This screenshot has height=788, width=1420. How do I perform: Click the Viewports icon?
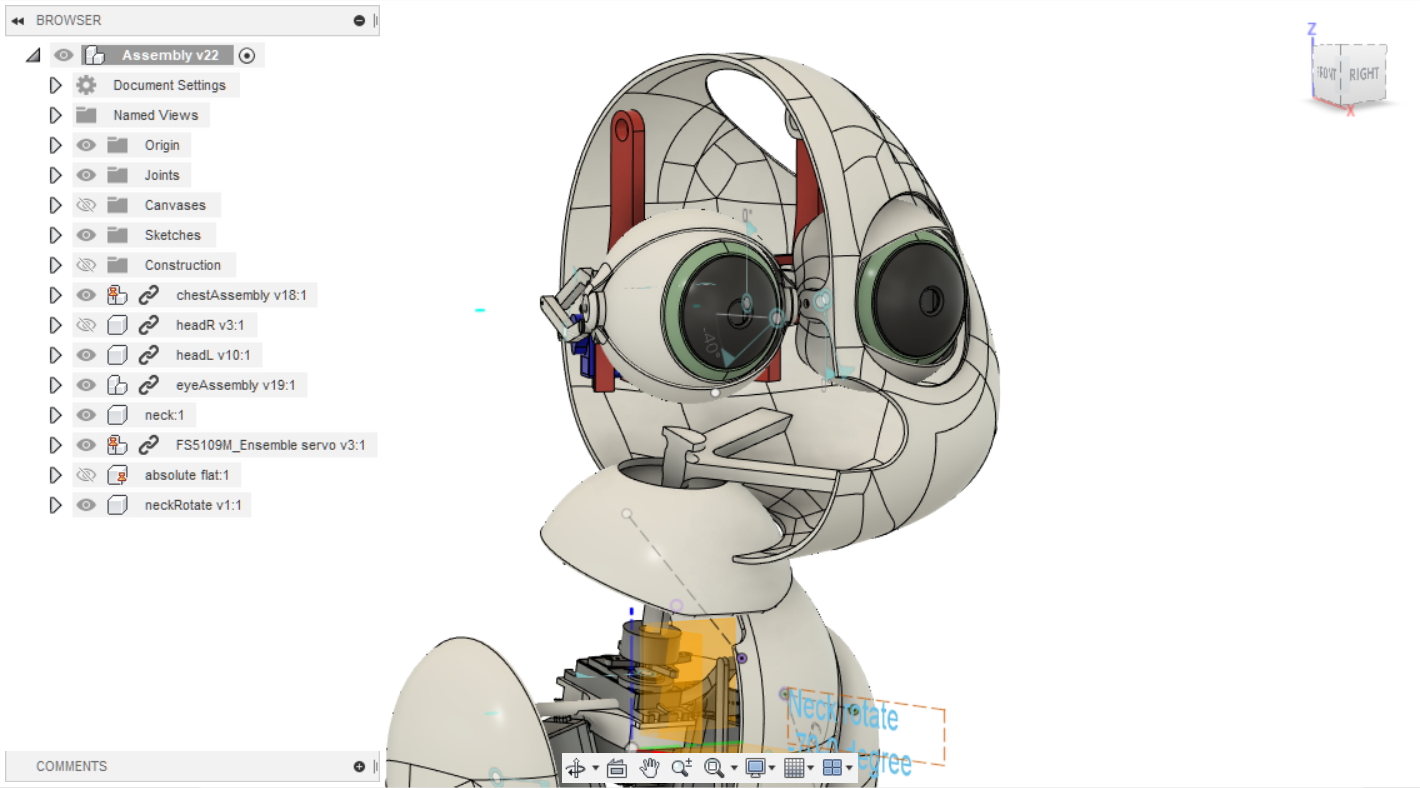(833, 768)
